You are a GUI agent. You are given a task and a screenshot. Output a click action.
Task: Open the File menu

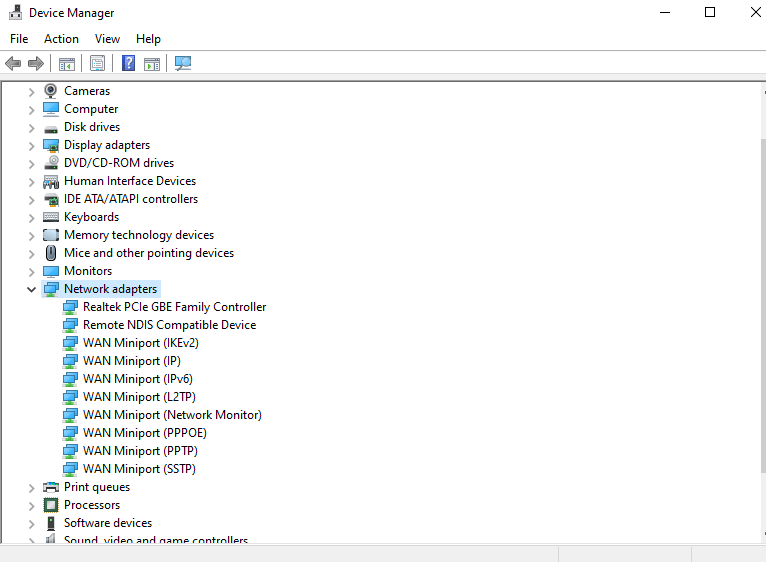pyautogui.click(x=19, y=39)
